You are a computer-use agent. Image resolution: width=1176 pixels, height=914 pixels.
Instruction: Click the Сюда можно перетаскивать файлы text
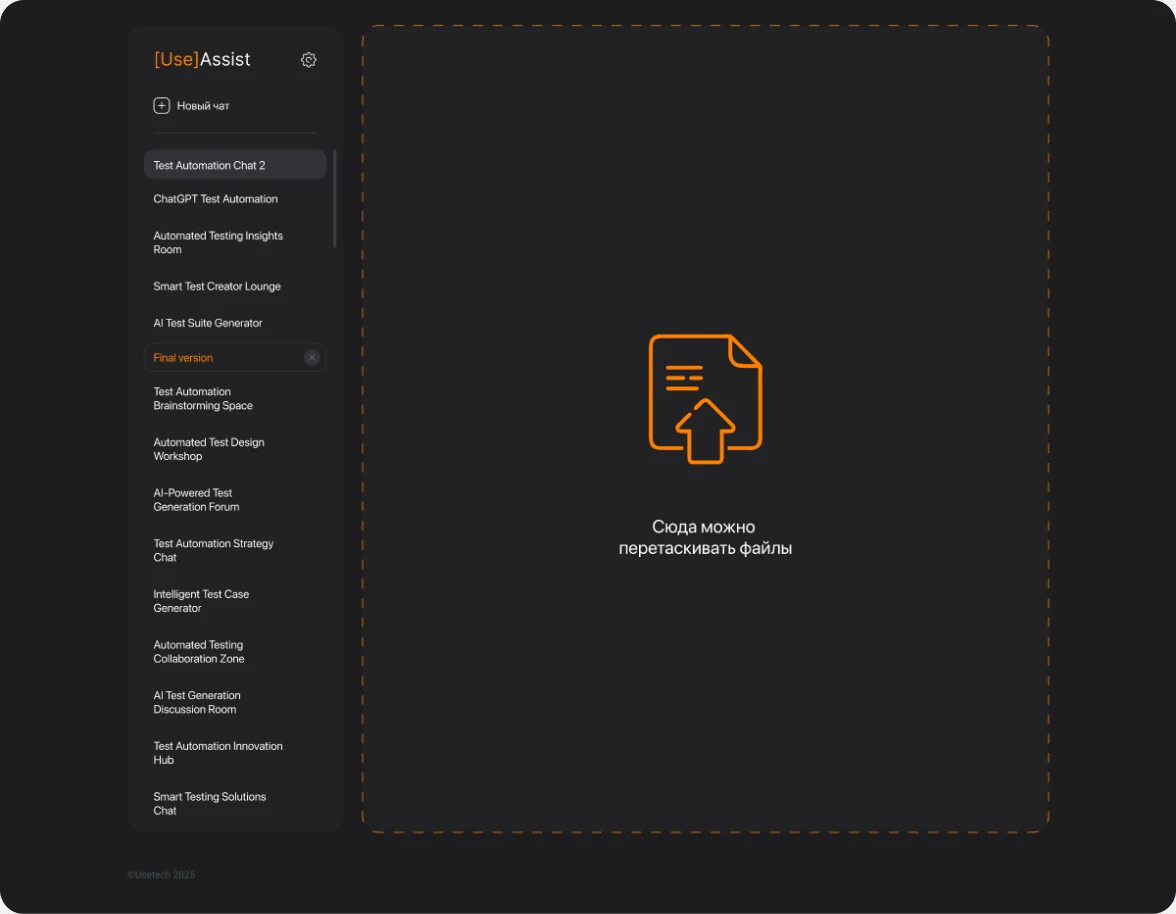click(x=705, y=537)
